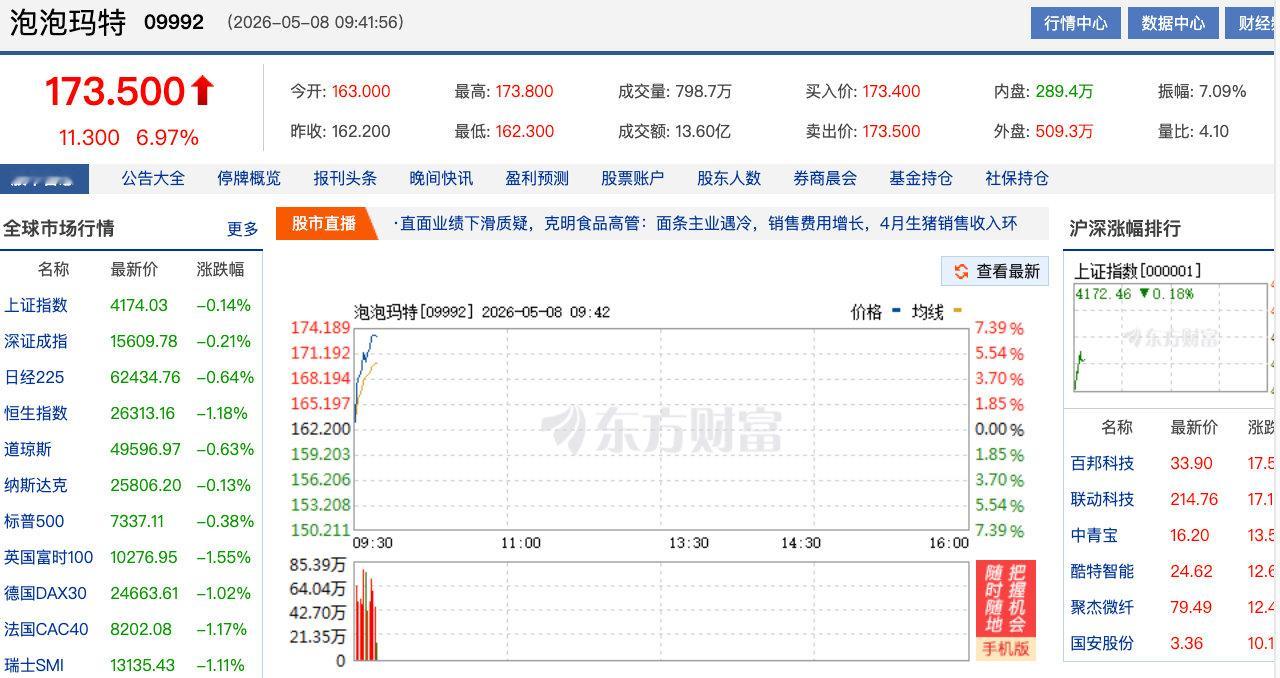1280x678 pixels.
Task: Open 恒生指数 row link
Action: [36, 413]
